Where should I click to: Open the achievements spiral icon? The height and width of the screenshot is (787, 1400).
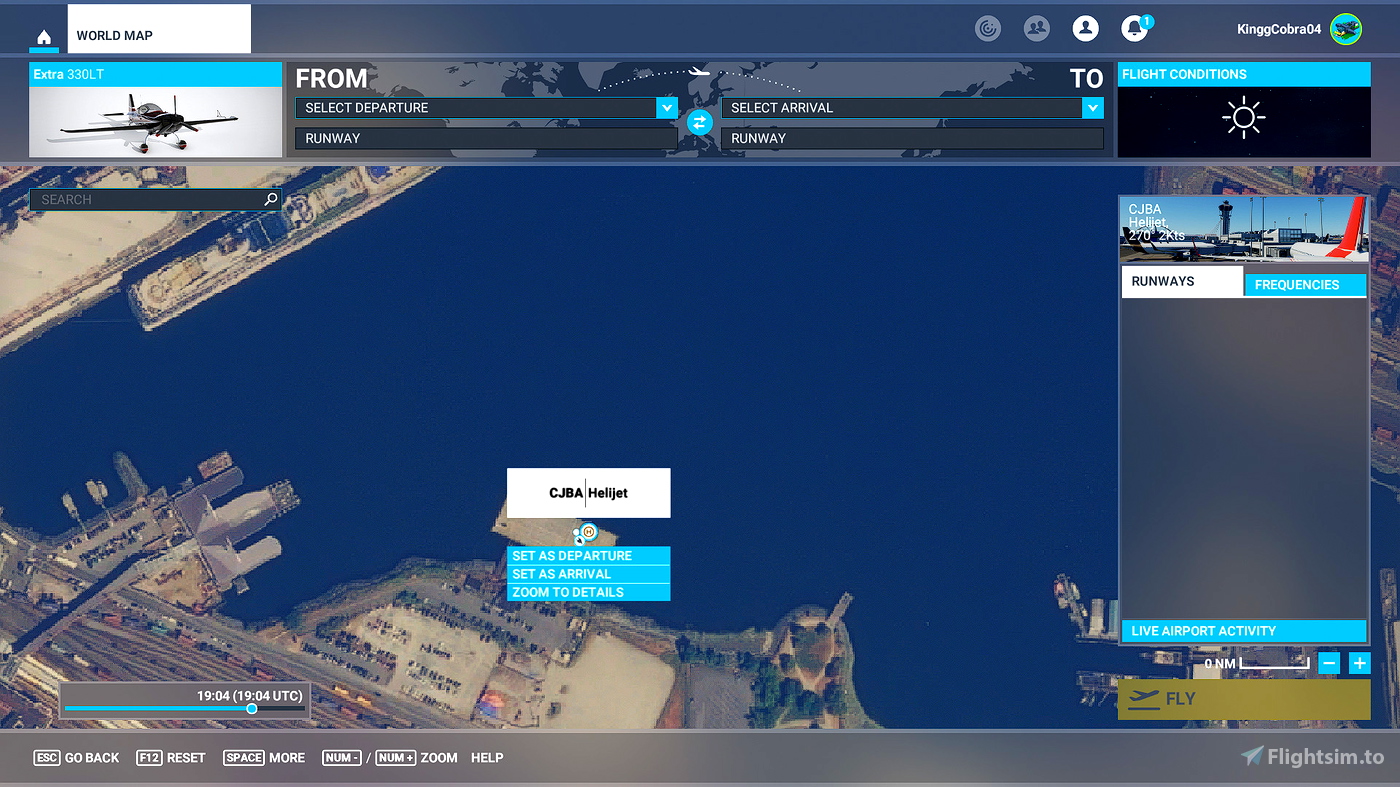pos(988,29)
